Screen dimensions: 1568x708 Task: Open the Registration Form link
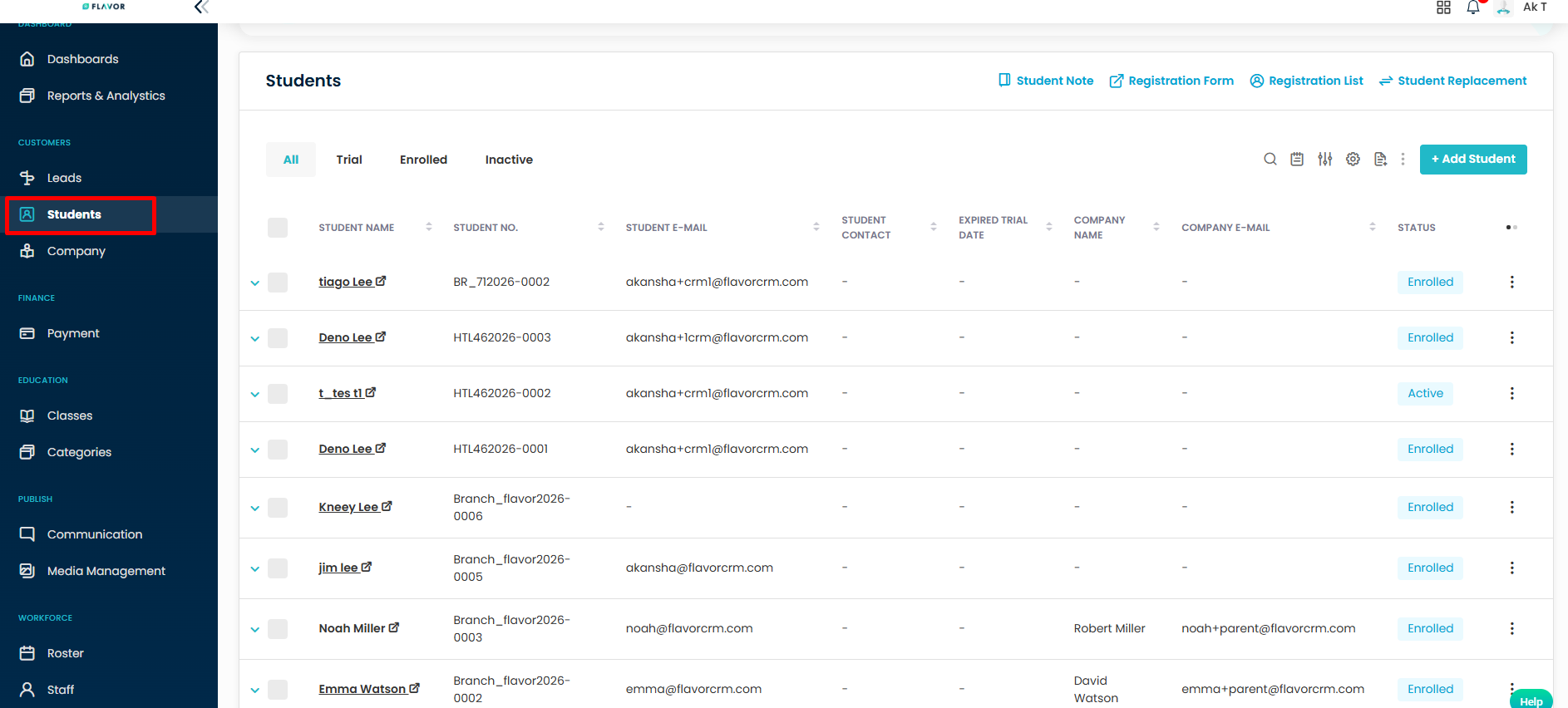[1171, 81]
